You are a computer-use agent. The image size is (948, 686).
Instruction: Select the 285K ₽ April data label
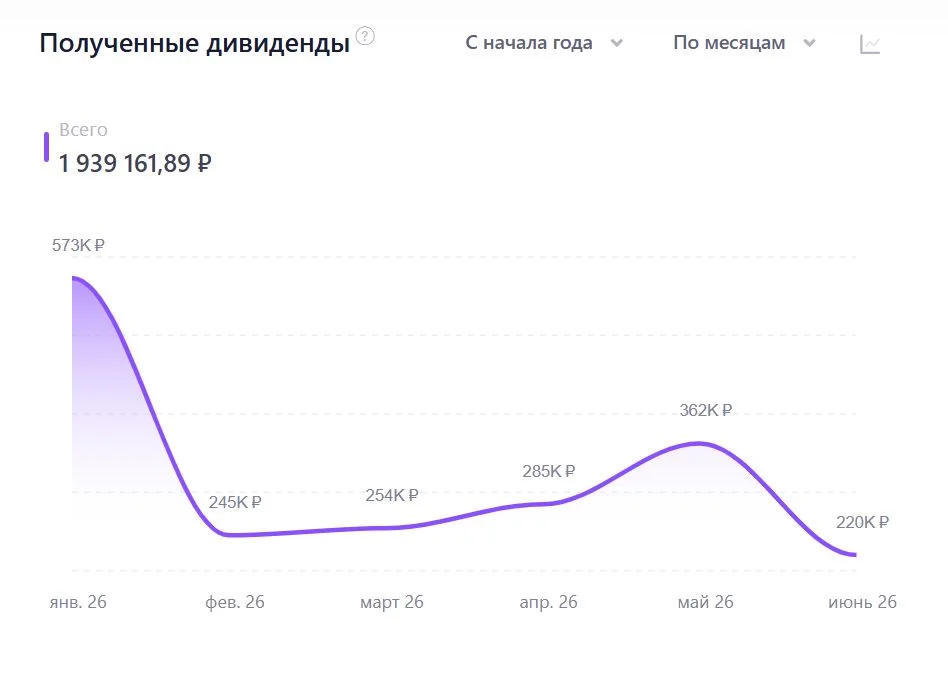click(548, 471)
